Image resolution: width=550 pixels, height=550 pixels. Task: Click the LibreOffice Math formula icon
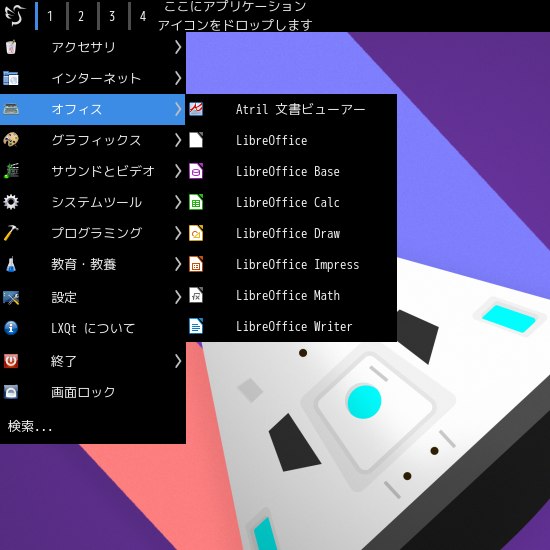coord(196,295)
